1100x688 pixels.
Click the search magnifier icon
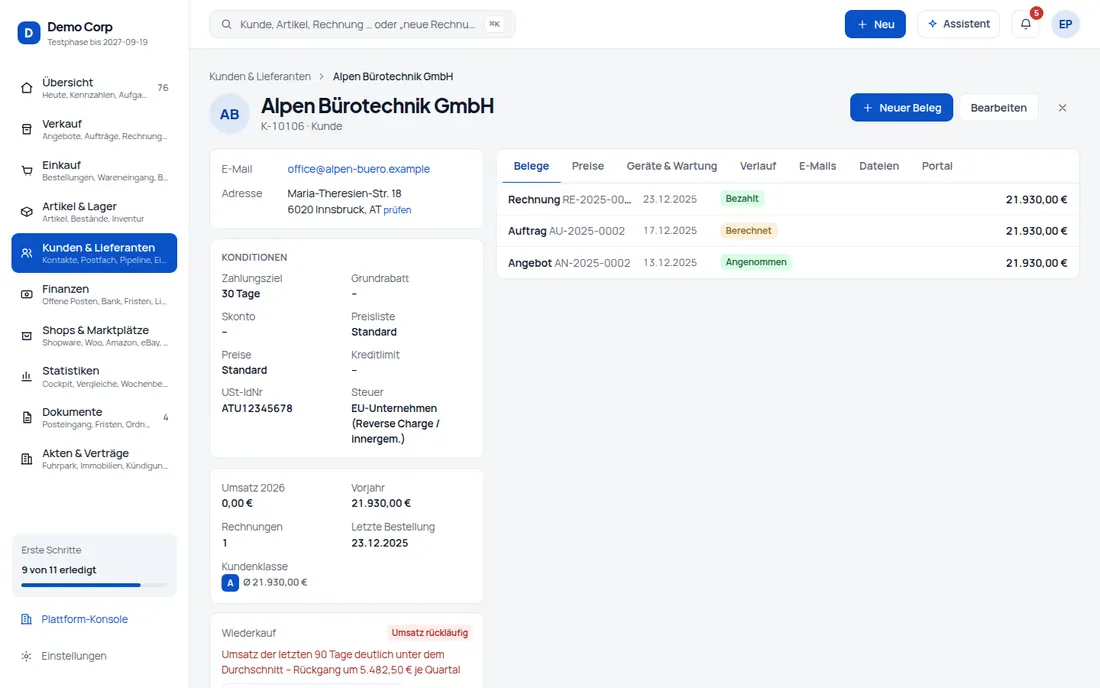(x=227, y=24)
